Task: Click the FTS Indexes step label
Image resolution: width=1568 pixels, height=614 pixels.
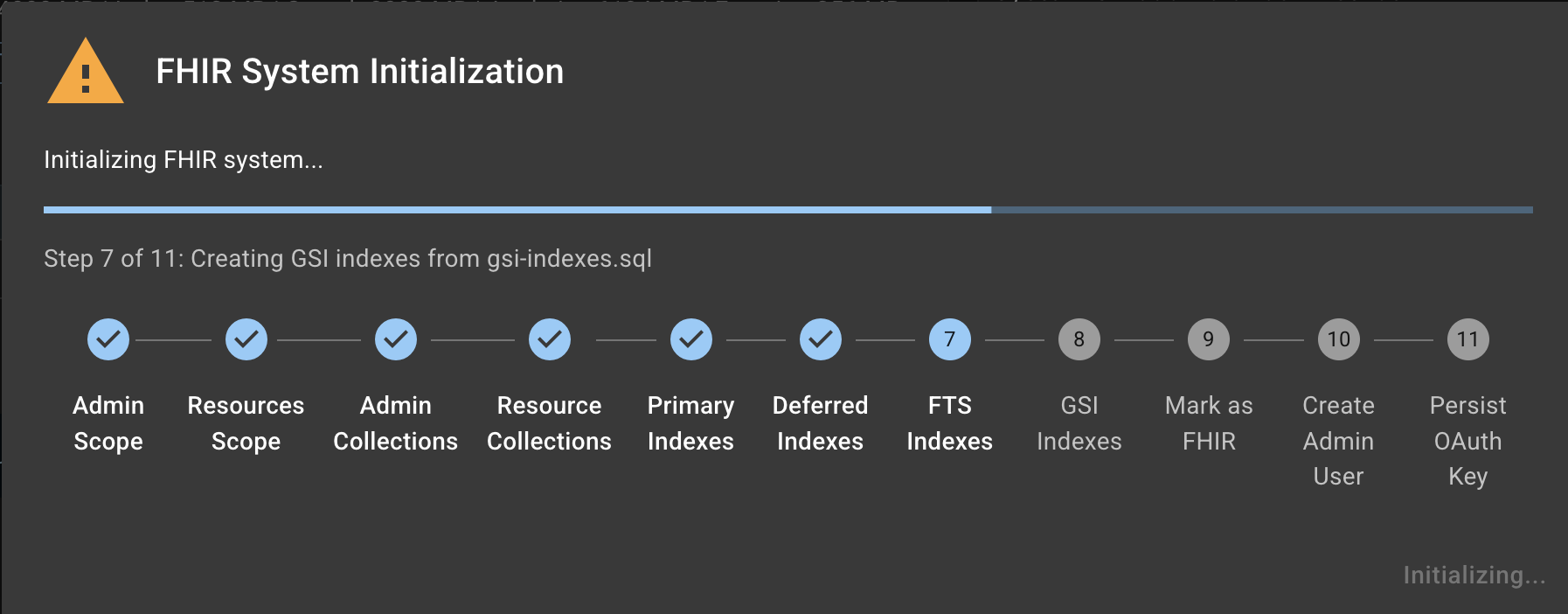Action: 950,423
